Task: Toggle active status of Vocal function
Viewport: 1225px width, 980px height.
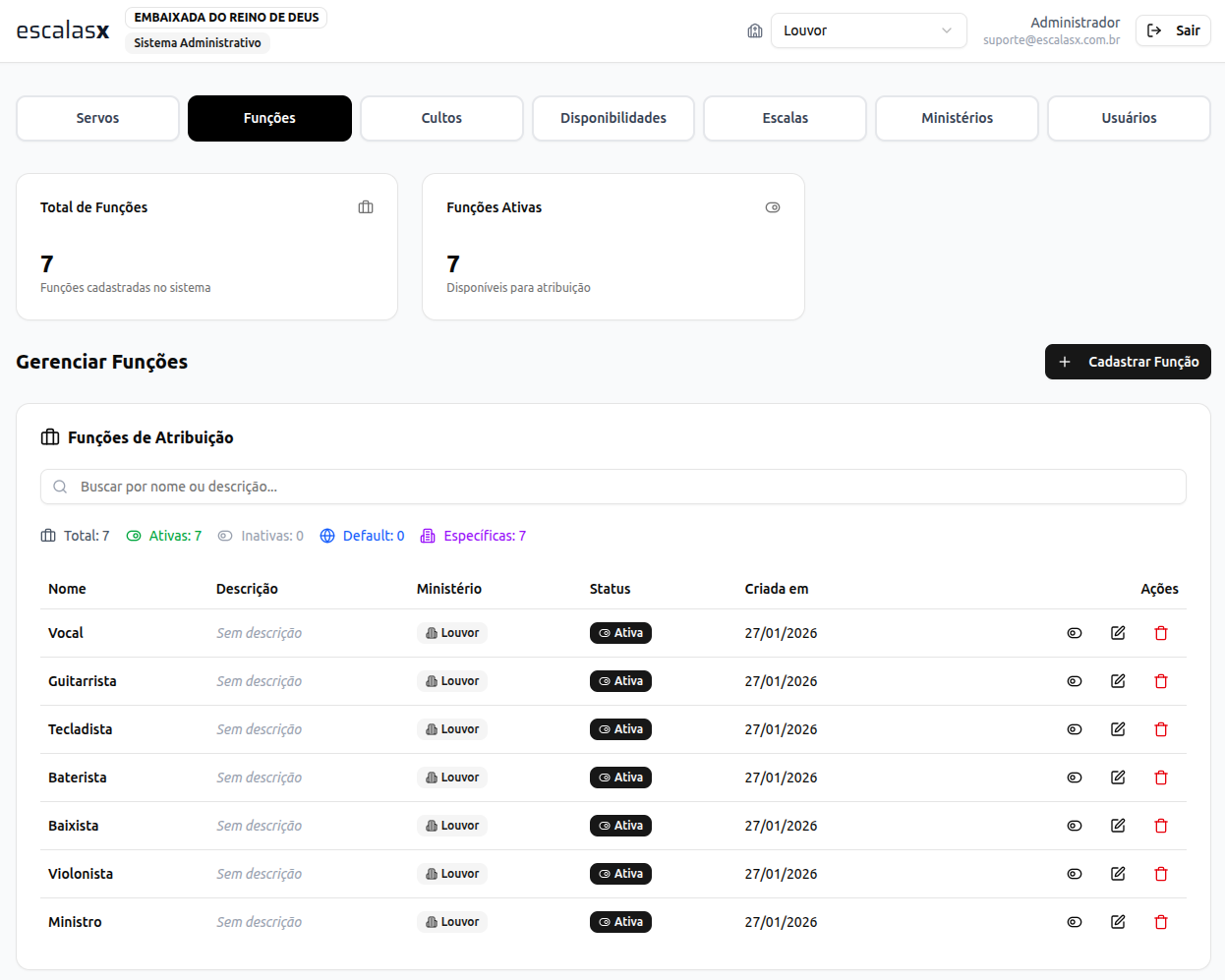Action: pyautogui.click(x=1075, y=633)
